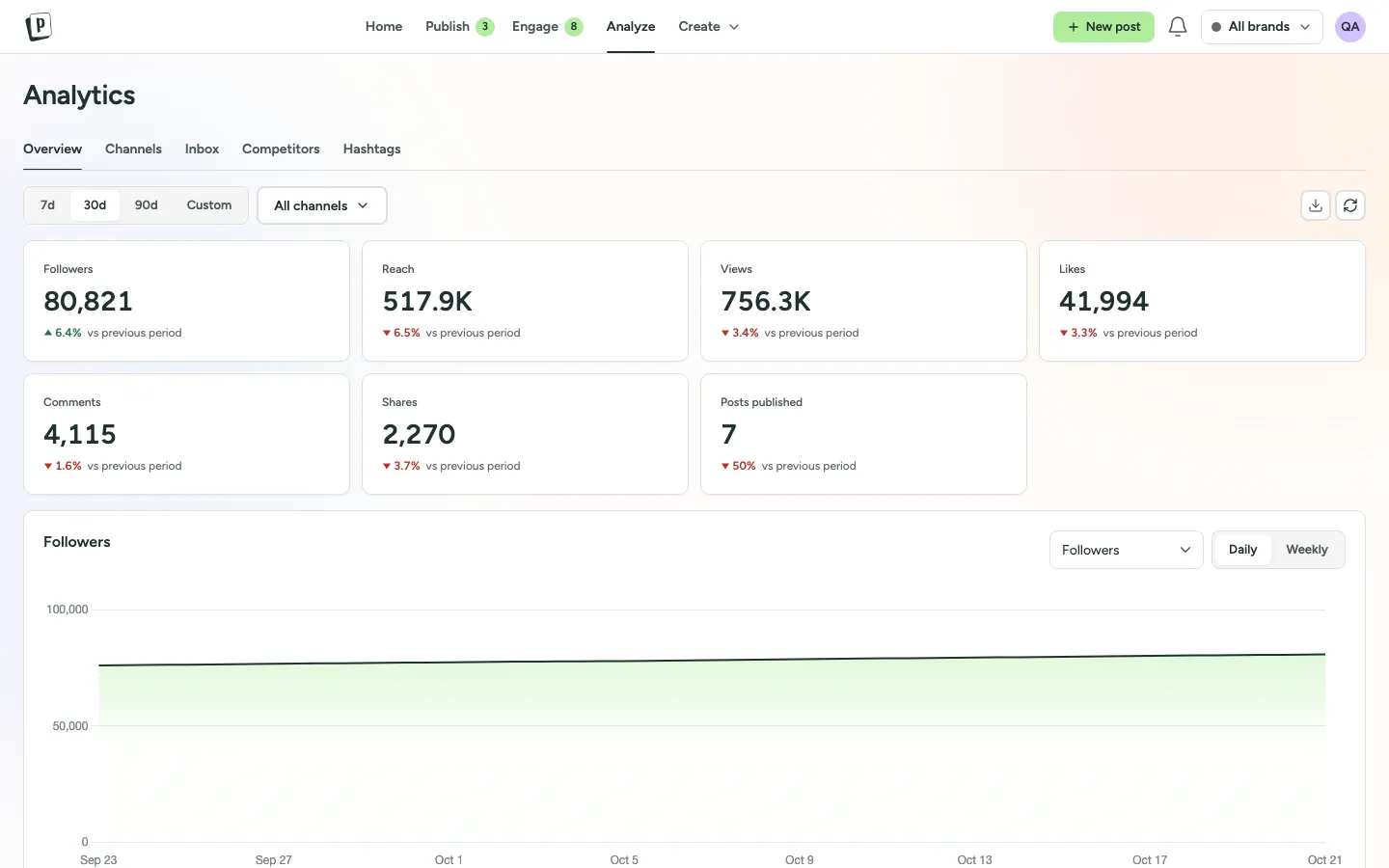Switch to the Hashtags tab
Image resolution: width=1389 pixels, height=868 pixels.
(371, 149)
